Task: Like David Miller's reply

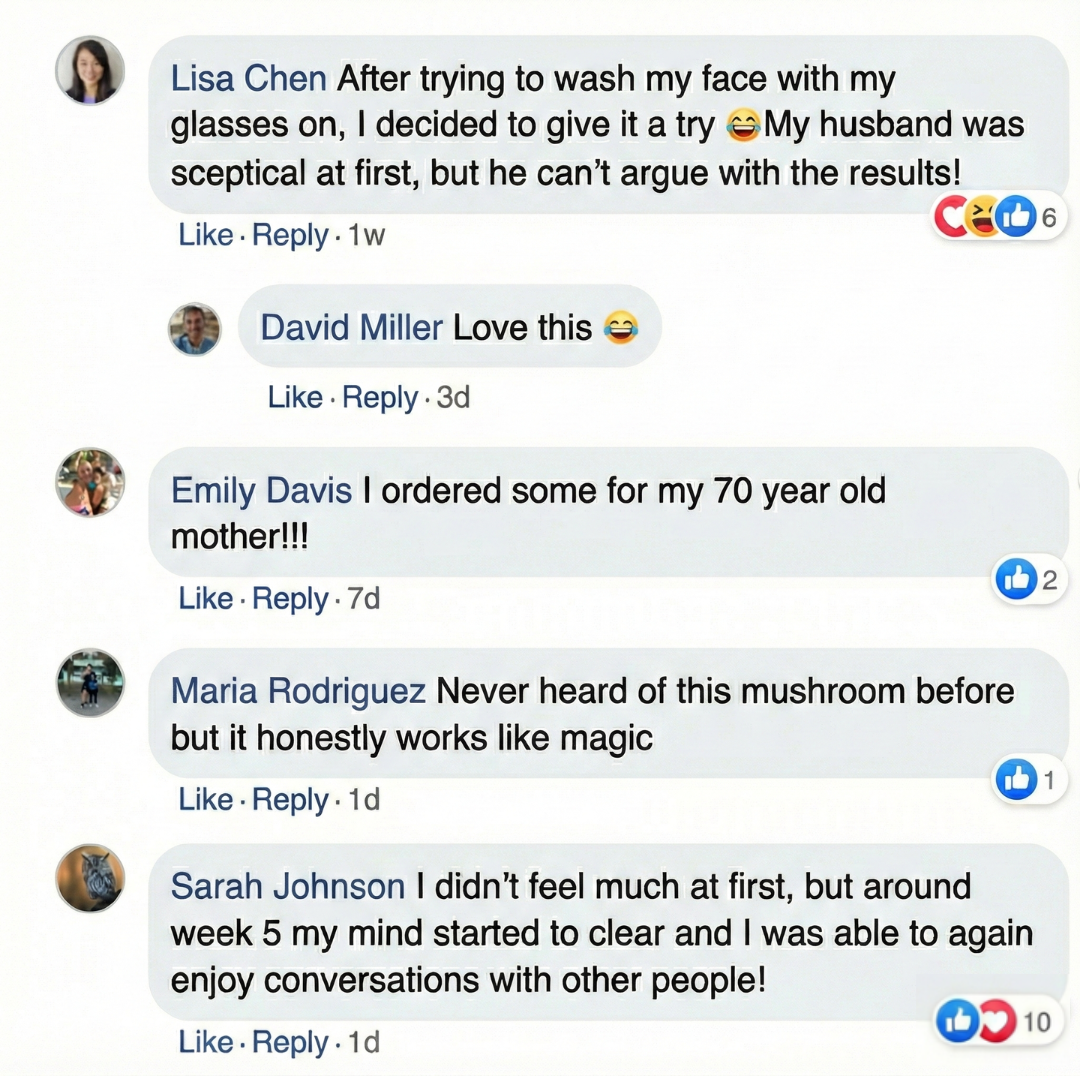Action: click(x=295, y=398)
